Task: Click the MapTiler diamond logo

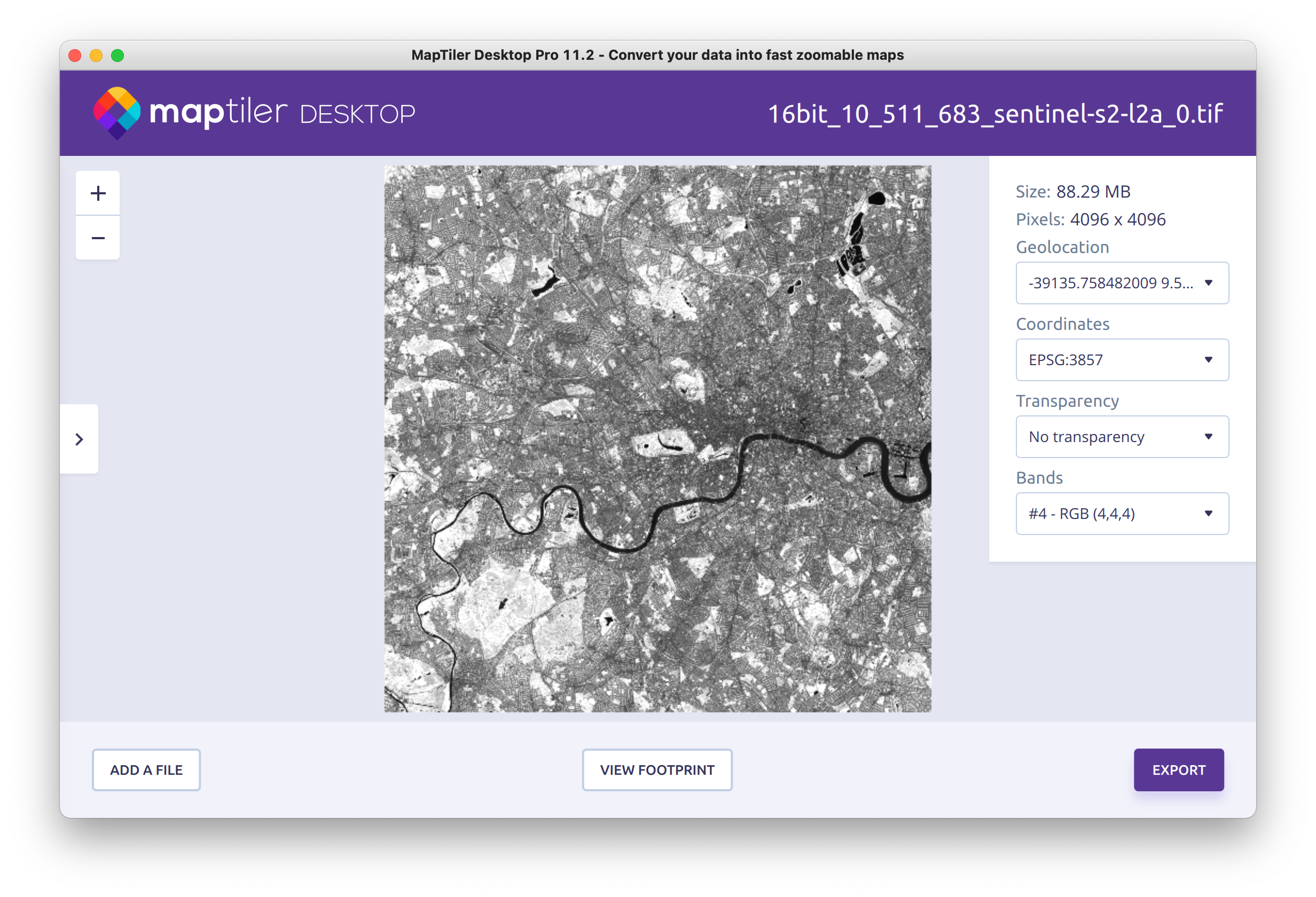Action: click(x=116, y=113)
